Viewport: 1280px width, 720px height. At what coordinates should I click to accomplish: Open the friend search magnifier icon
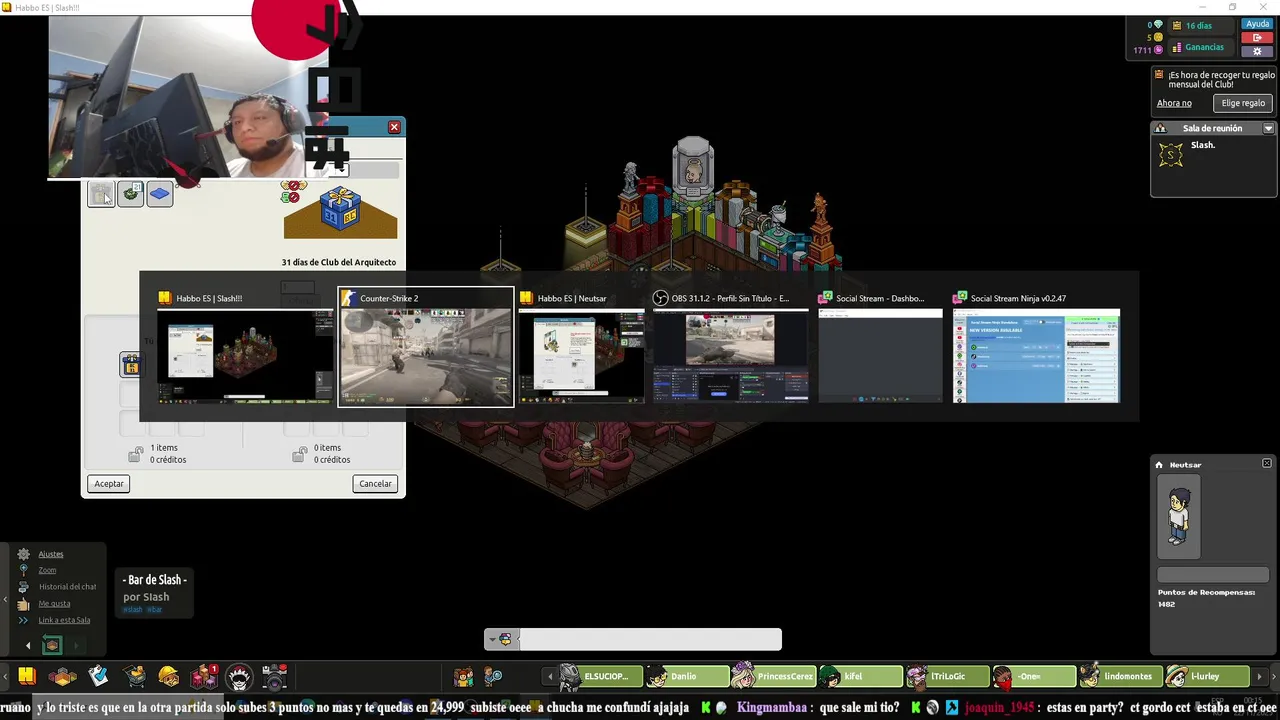pos(493,677)
